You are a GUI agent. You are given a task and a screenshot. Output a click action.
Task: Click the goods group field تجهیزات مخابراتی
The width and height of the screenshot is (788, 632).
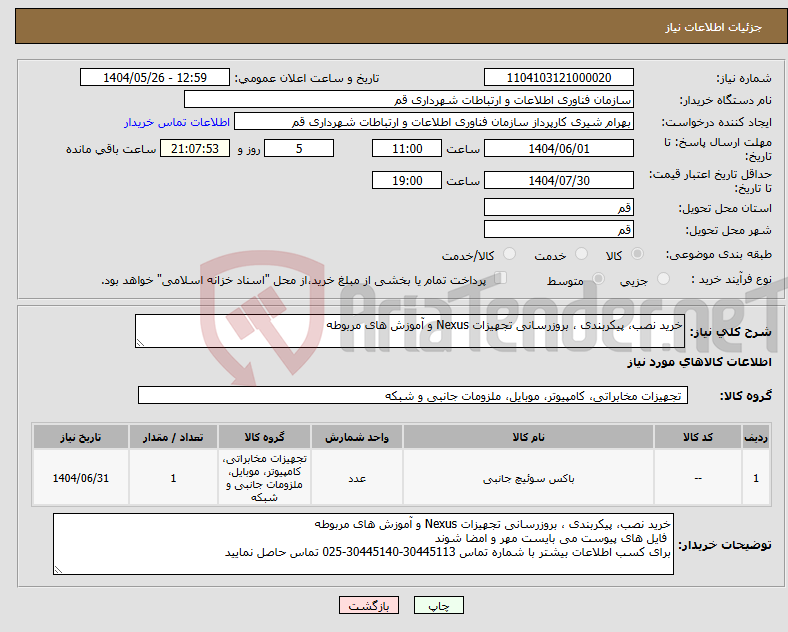413,395
